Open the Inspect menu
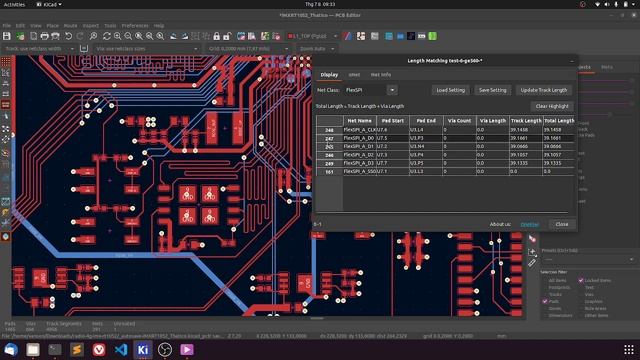The image size is (640, 360). click(91, 25)
